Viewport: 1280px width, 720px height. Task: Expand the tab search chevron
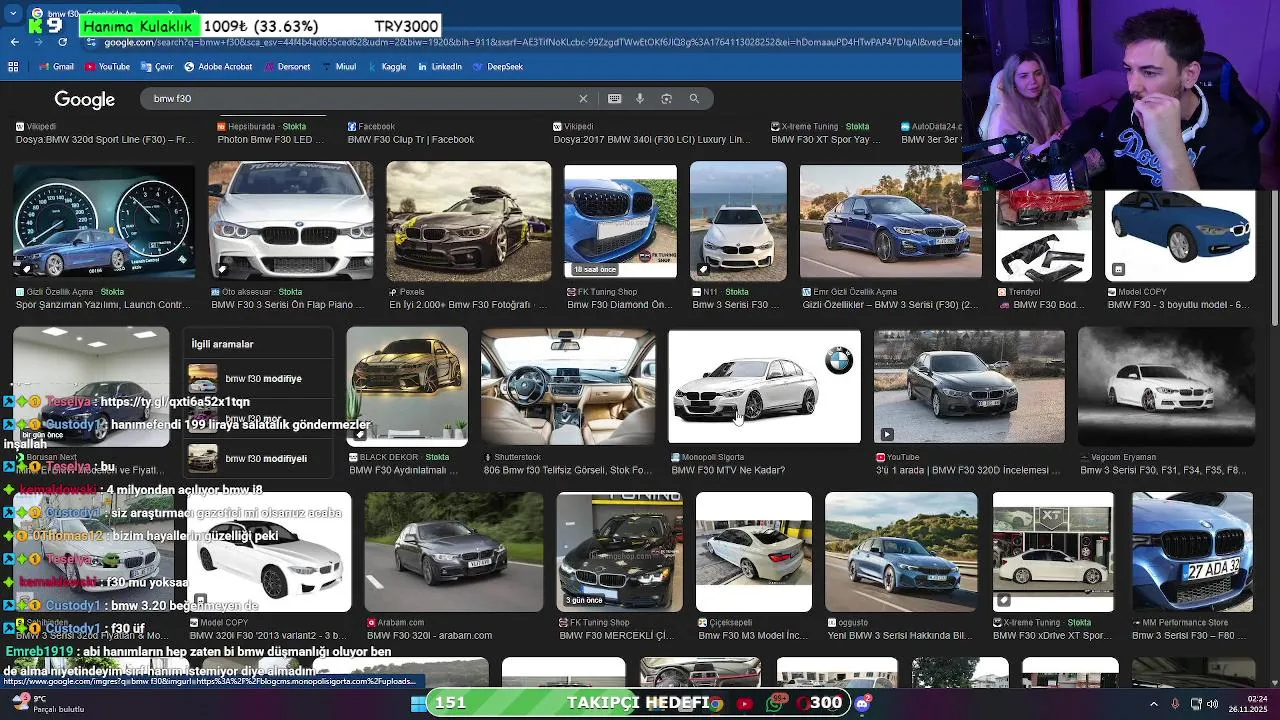pos(14,14)
